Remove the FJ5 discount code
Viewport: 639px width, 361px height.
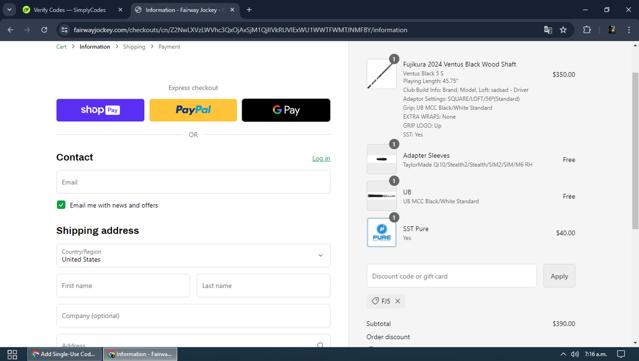click(398, 301)
